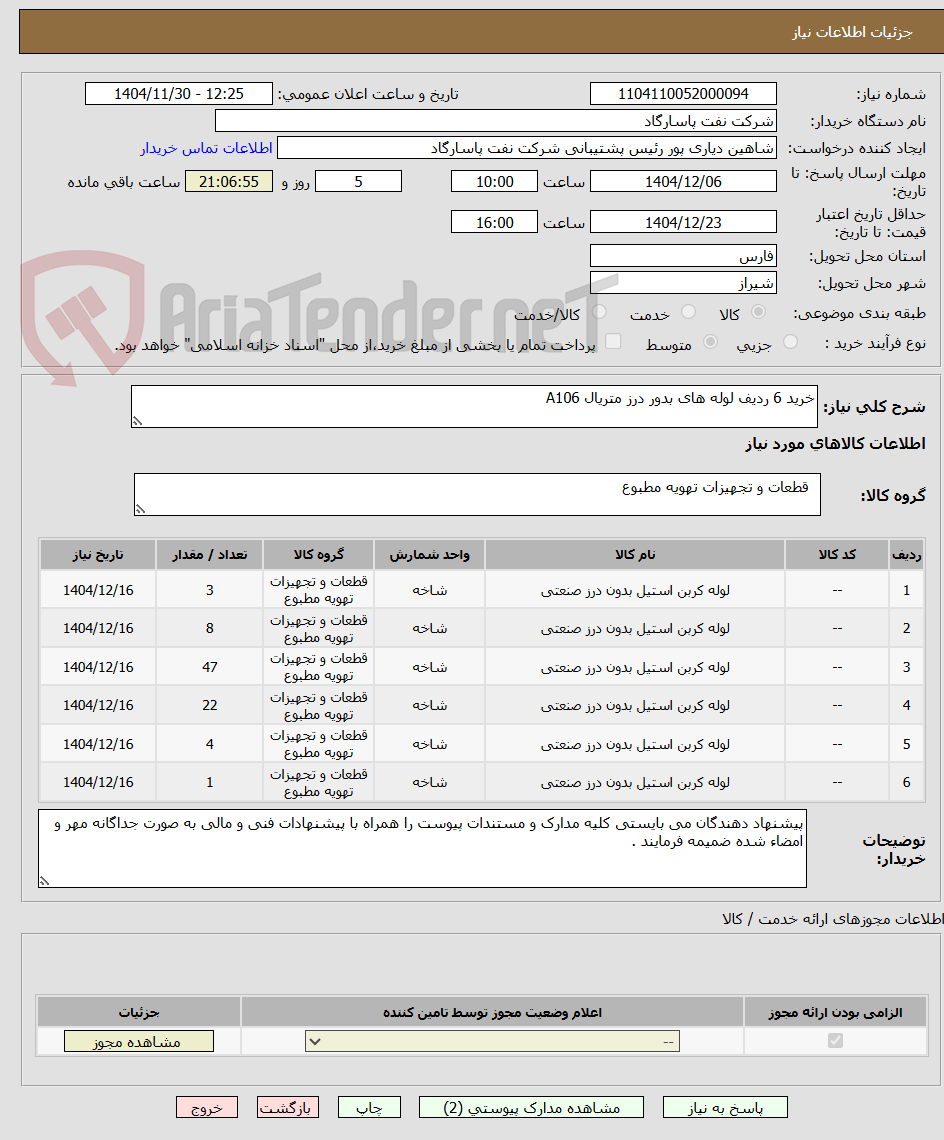This screenshot has height=1140, width=944.
Task: Click the buyer notes textarea
Action: pyautogui.click(x=423, y=848)
